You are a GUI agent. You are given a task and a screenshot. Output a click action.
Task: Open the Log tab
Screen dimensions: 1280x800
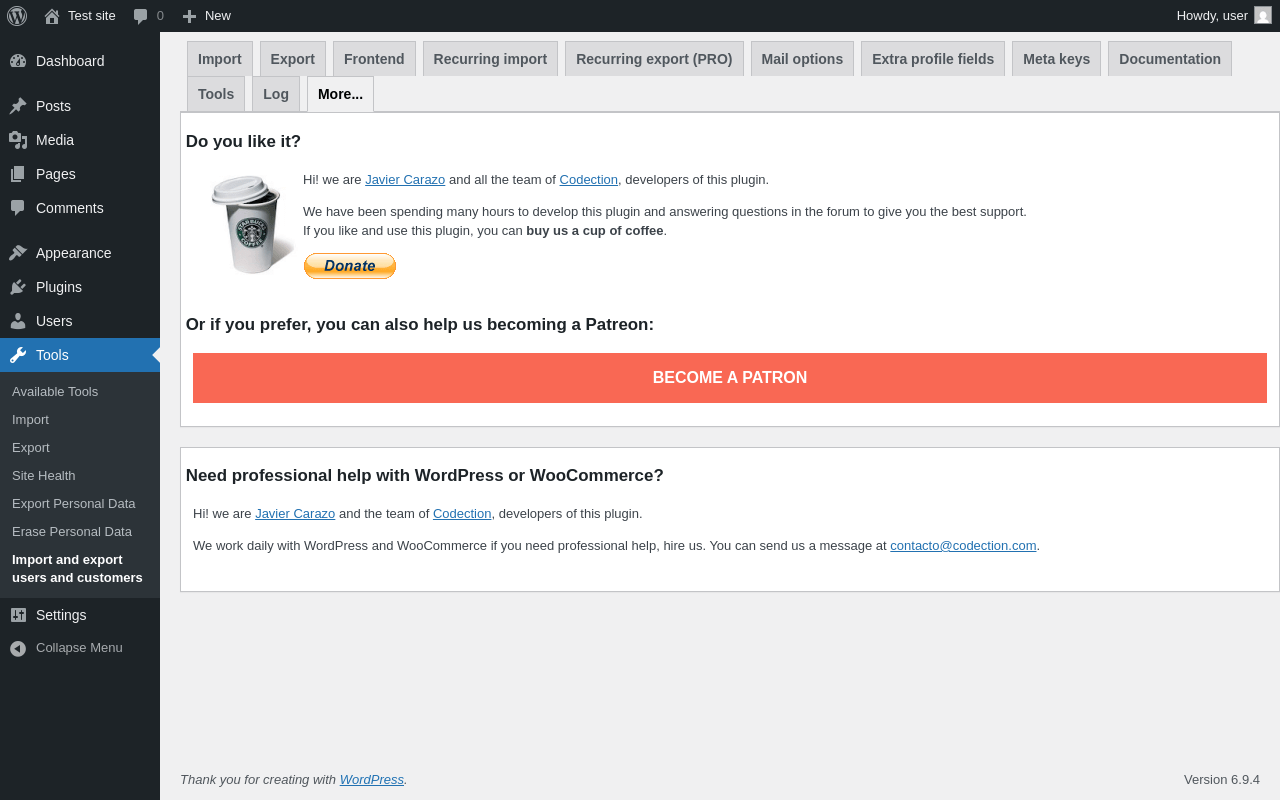pos(276,94)
